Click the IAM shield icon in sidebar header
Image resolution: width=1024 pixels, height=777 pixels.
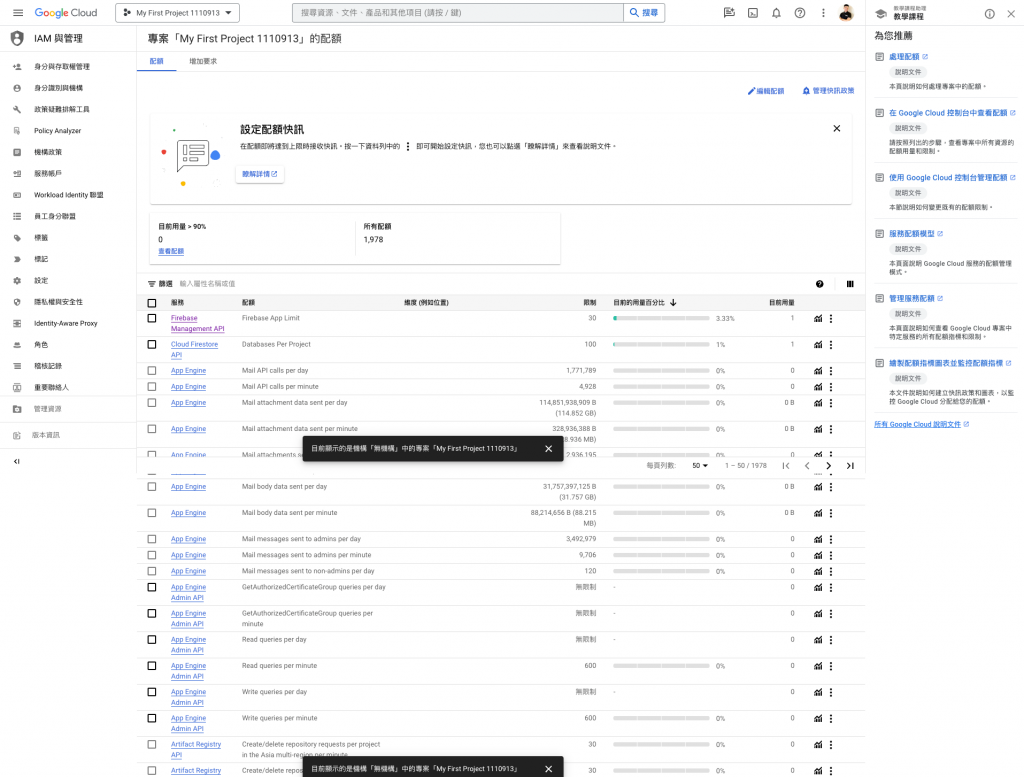click(x=18, y=39)
